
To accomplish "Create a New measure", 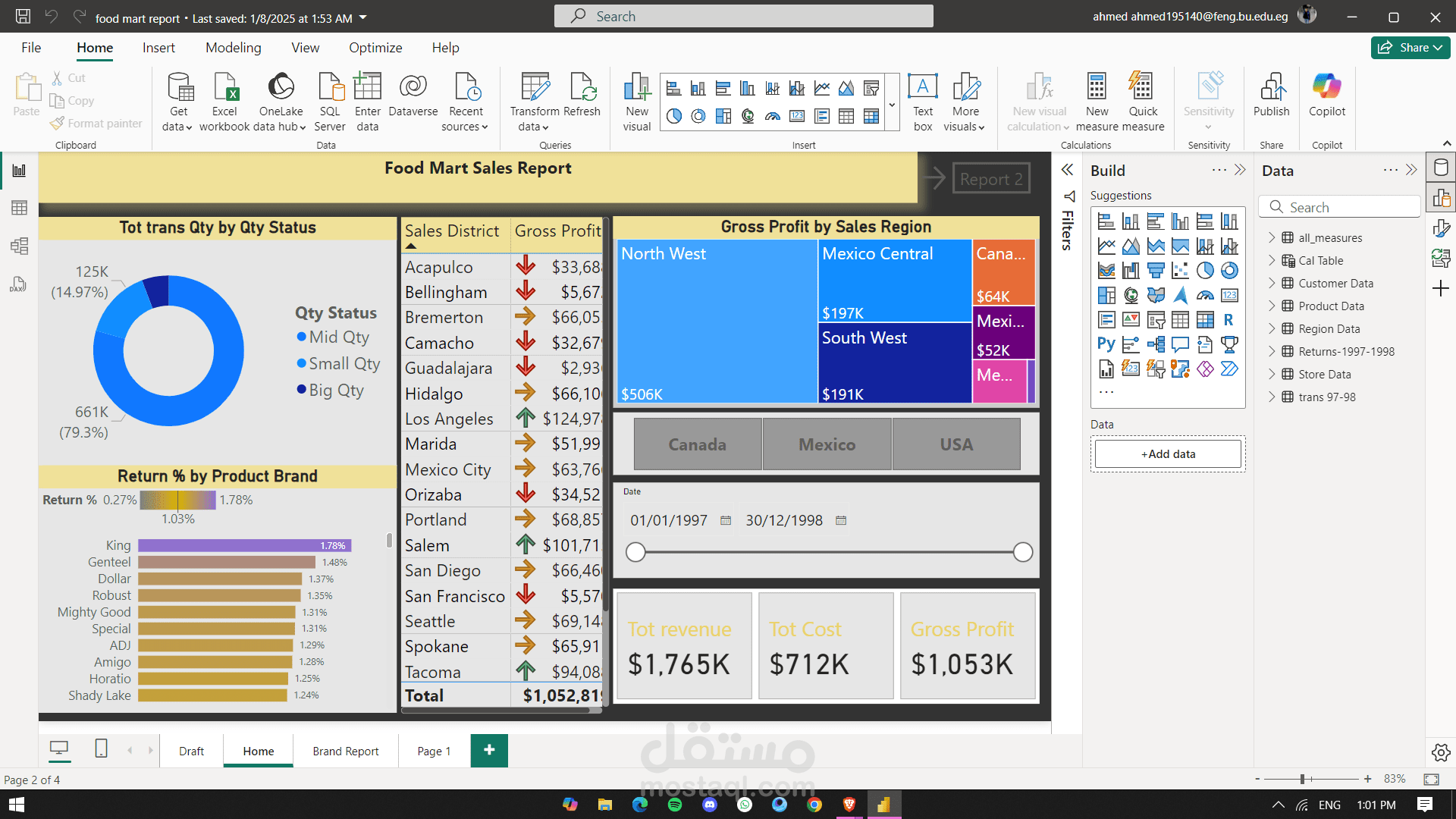I will click(1097, 102).
